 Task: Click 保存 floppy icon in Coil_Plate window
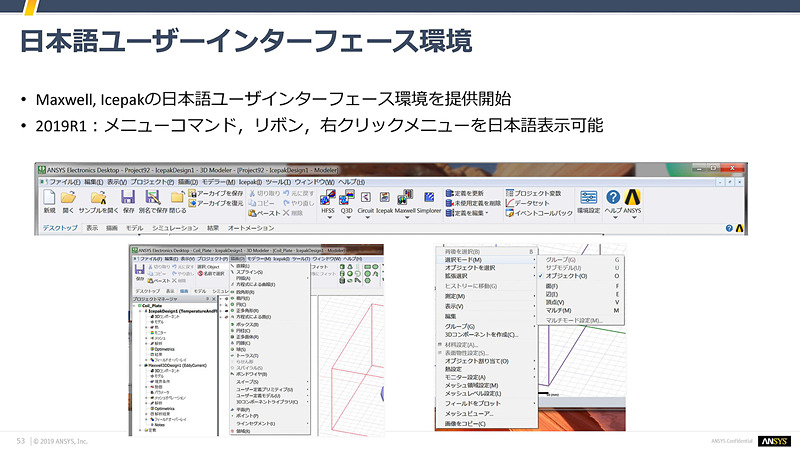click(x=139, y=269)
